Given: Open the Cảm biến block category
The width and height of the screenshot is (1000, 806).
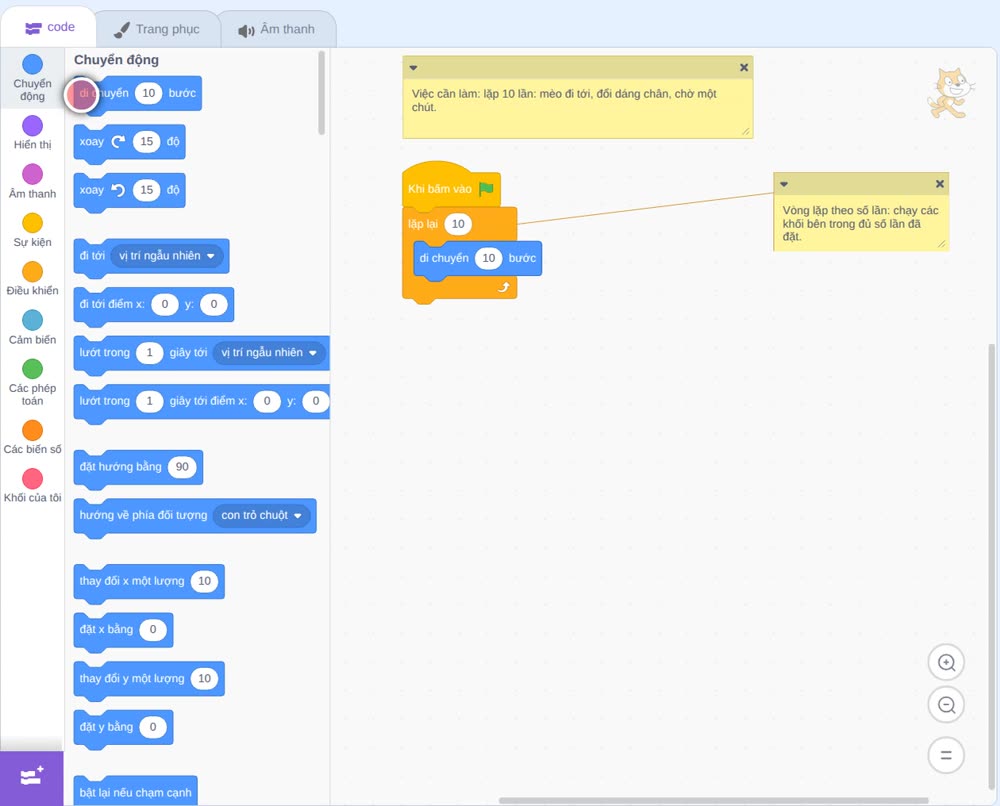Looking at the screenshot, I should click(33, 328).
